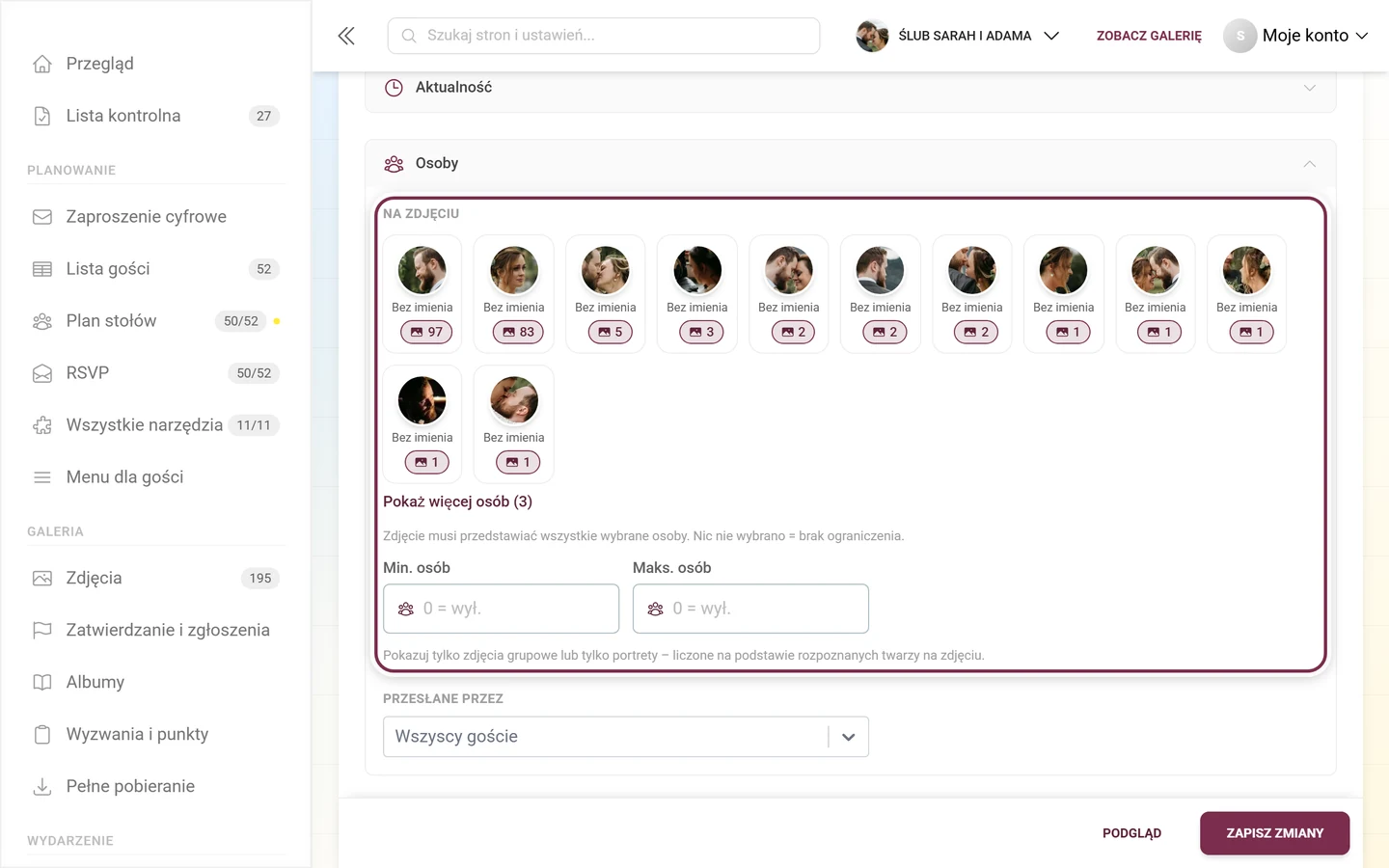Click the Wszystkie narzędzia puzzle icon
Viewport: 1389px width, 868px height.
[42, 425]
